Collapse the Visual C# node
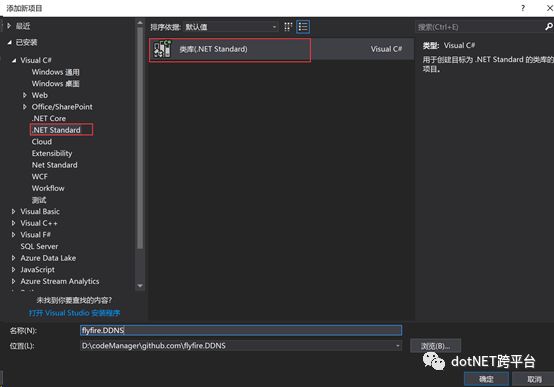This screenshot has width=554, height=387. coord(14,60)
